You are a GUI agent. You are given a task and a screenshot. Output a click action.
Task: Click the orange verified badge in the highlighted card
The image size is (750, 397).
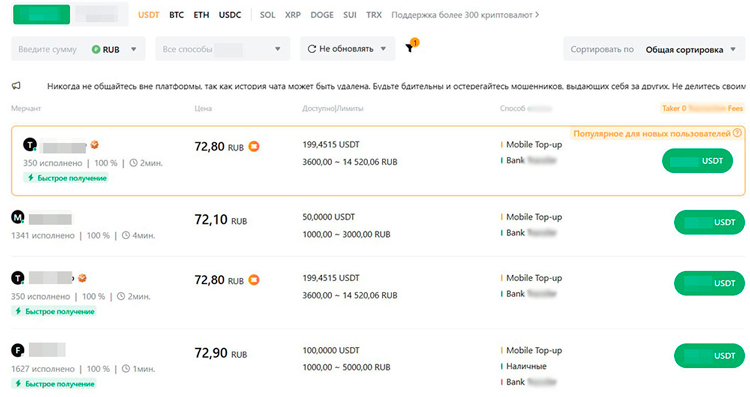coord(95,144)
